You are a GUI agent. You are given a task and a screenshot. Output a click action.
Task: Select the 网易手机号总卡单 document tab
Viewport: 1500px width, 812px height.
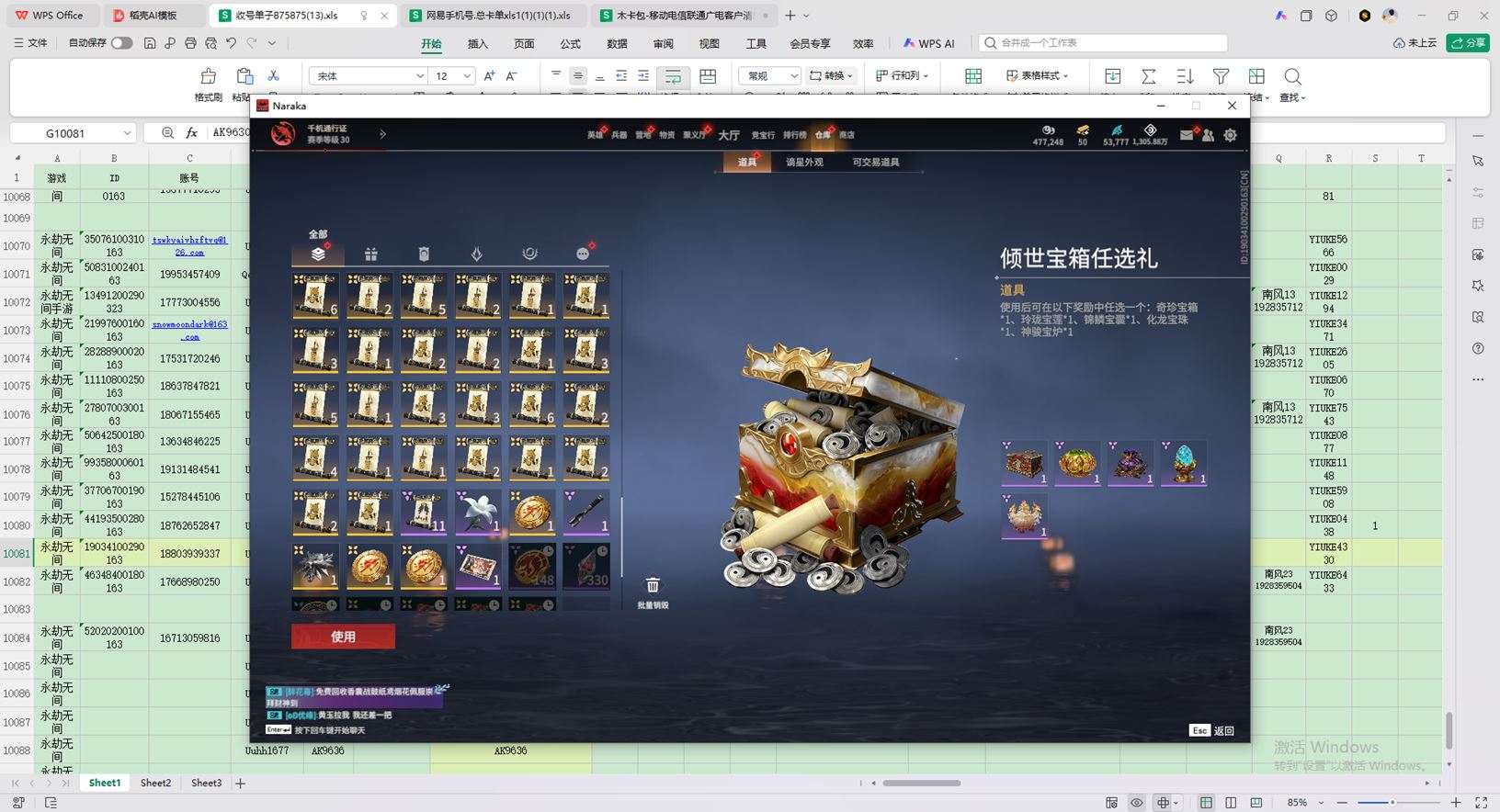(491, 16)
